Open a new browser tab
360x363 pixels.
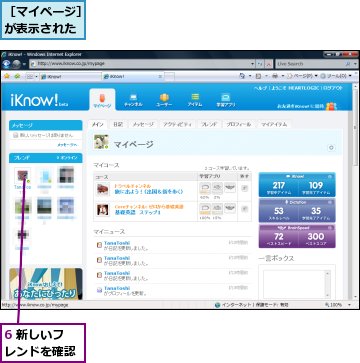point(169,77)
